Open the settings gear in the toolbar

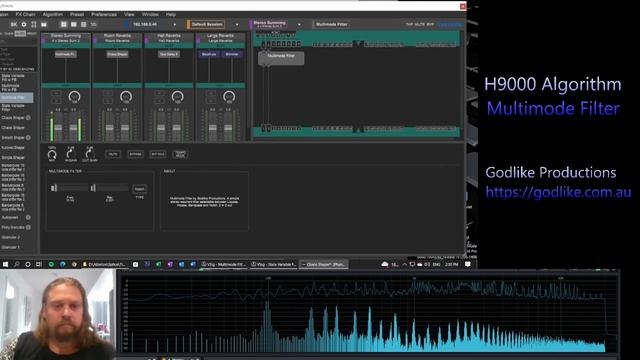[x=24, y=24]
